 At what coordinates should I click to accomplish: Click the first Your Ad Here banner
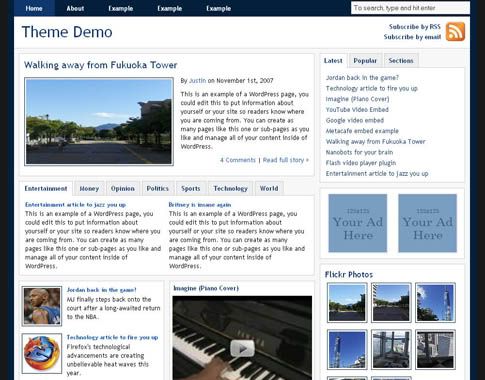coord(358,223)
